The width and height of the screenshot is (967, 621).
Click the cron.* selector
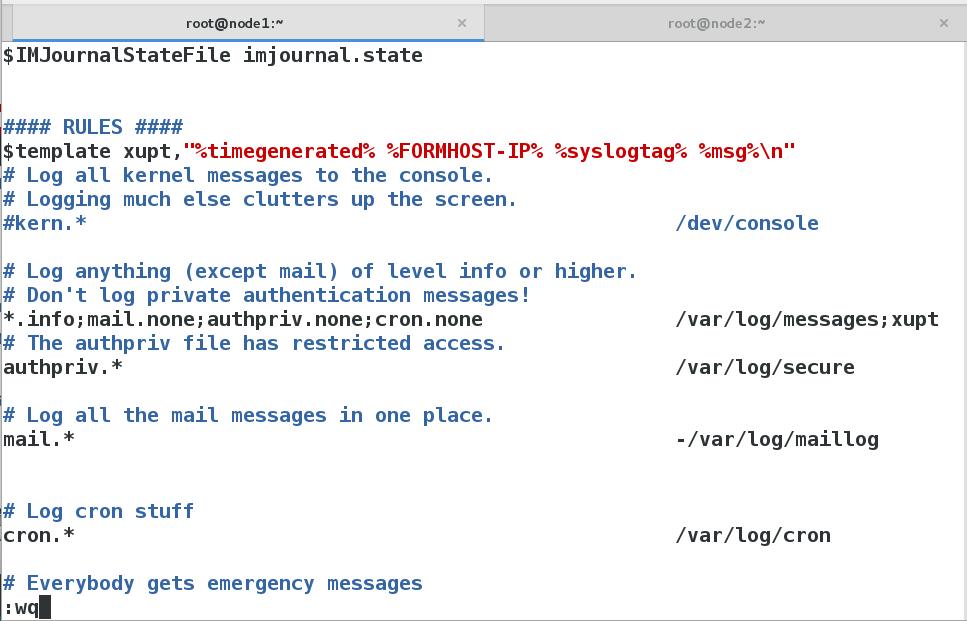39,536
